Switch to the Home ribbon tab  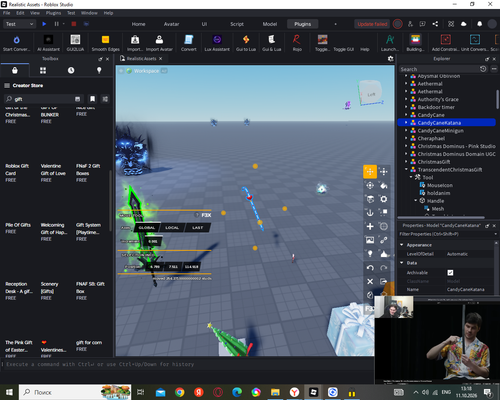138,24
